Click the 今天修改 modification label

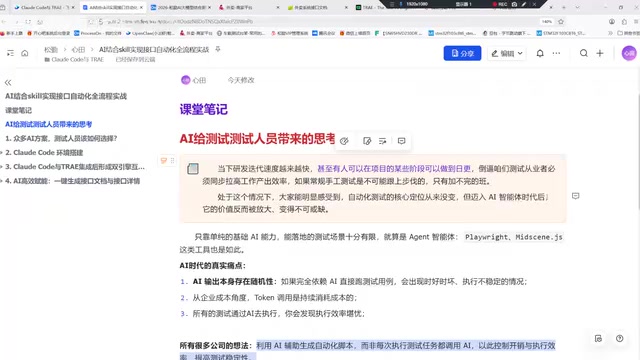241,80
